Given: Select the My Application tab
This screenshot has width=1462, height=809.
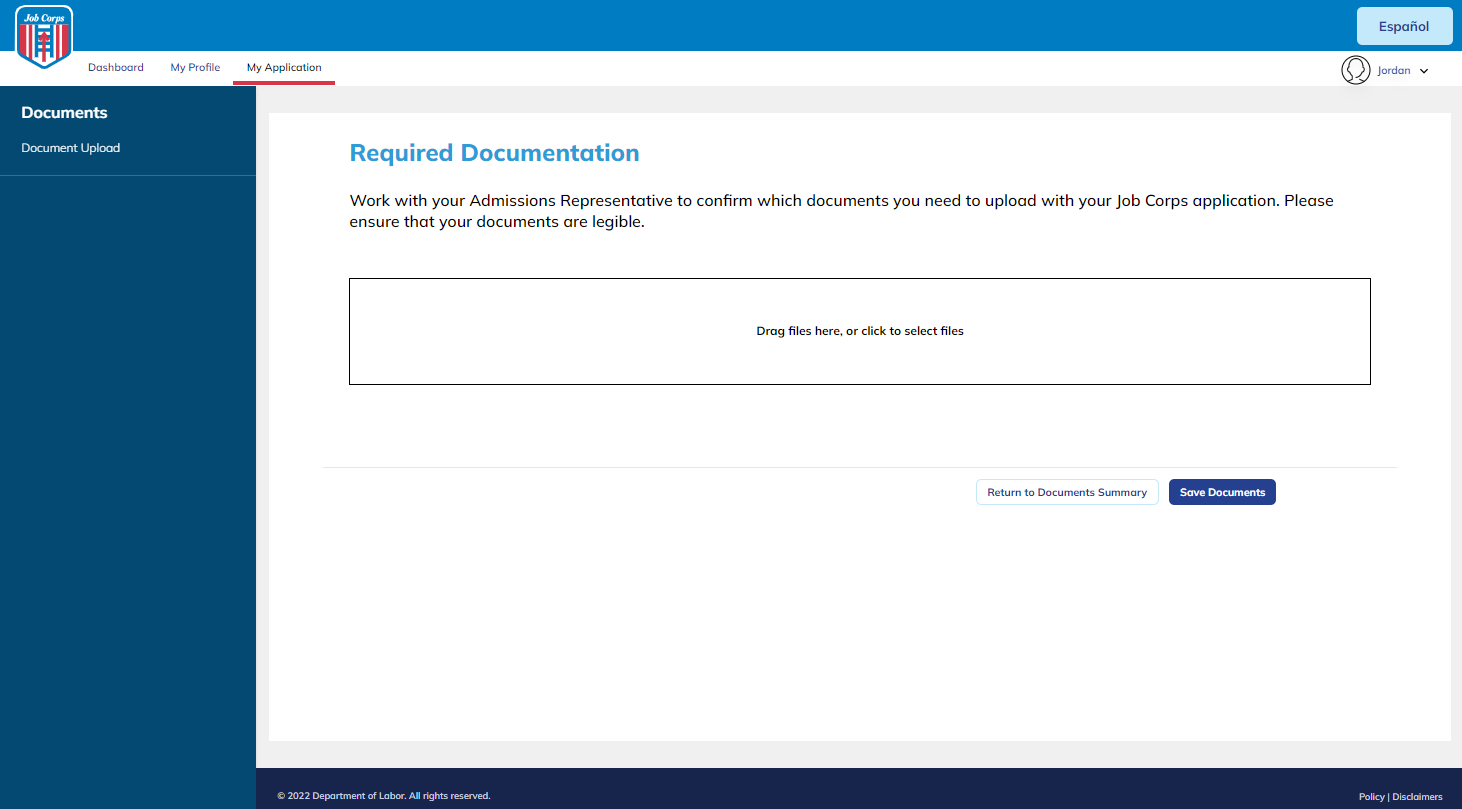Looking at the screenshot, I should (284, 68).
